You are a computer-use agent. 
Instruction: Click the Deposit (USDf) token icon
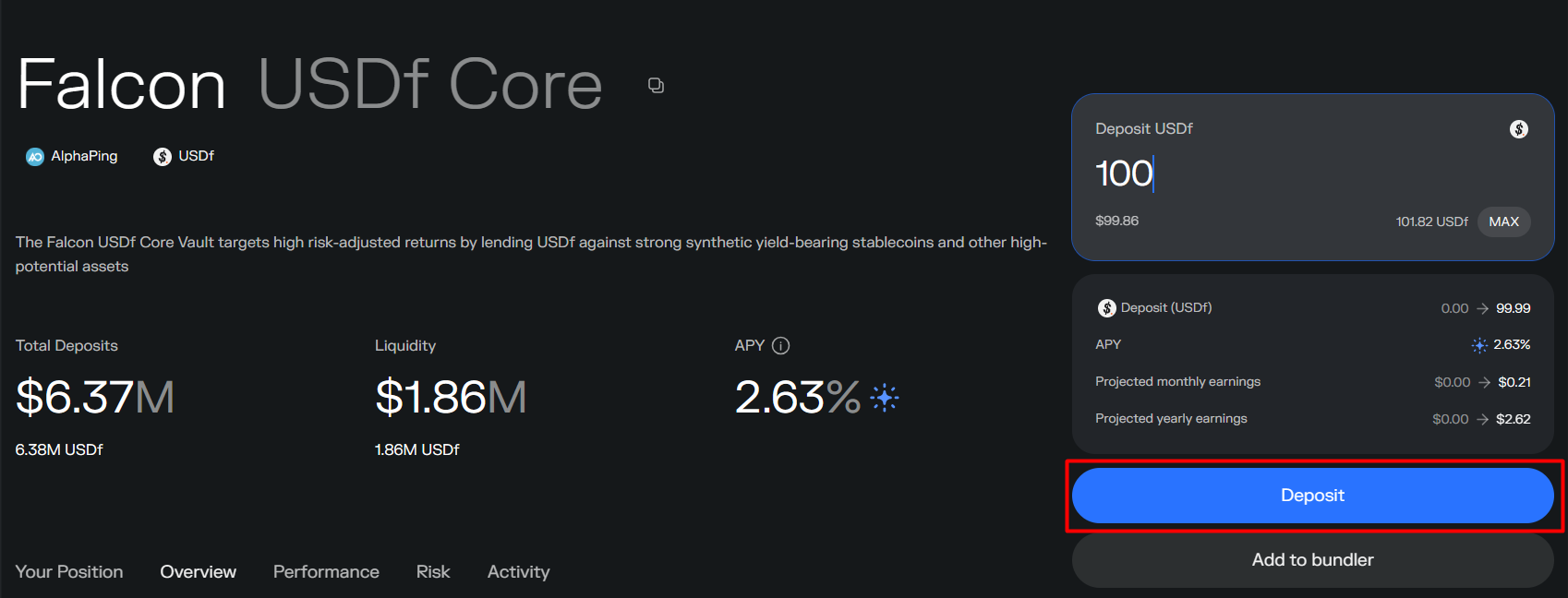coord(1106,308)
